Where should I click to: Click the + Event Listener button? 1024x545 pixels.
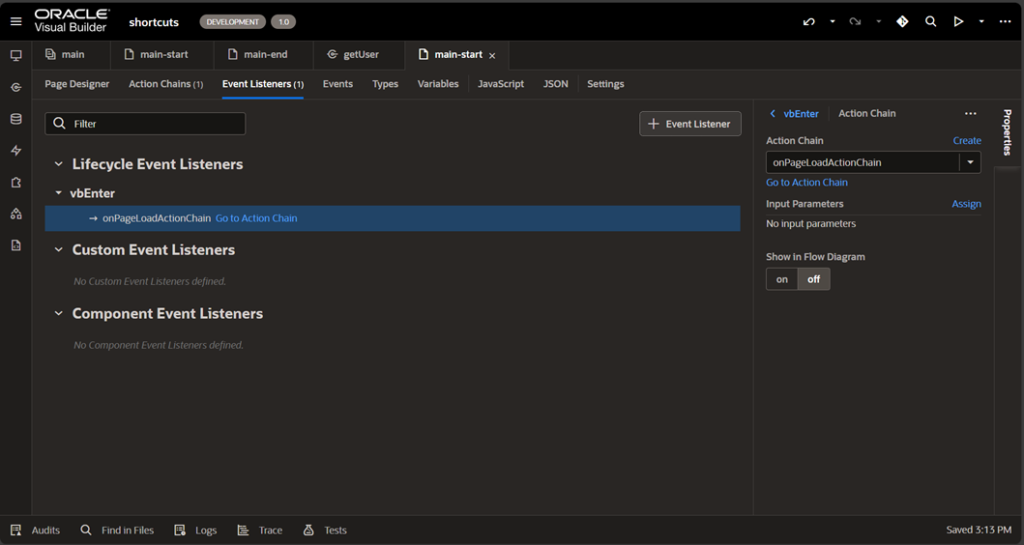click(x=690, y=124)
